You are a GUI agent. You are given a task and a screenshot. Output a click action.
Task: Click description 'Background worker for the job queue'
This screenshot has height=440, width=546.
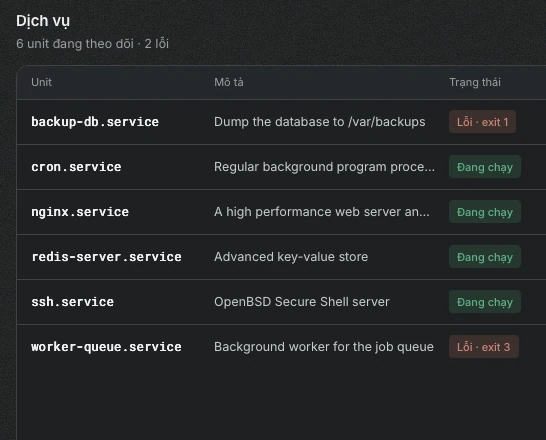(324, 347)
